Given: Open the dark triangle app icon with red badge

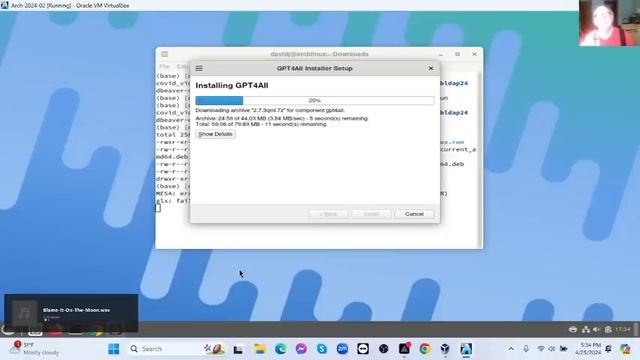Looking at the screenshot, I should click(x=404, y=349).
